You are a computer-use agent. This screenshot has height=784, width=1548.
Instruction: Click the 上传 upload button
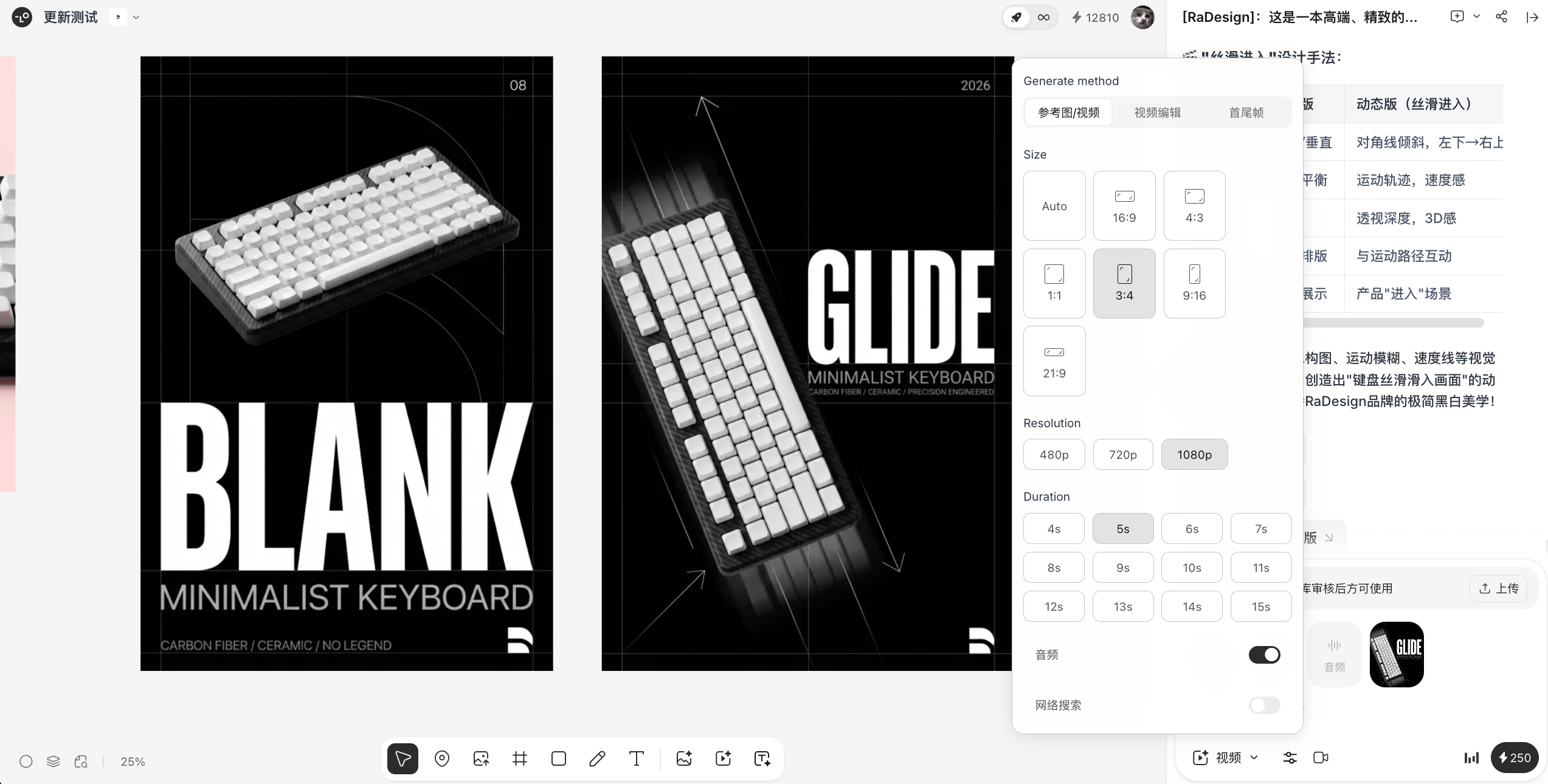[x=1498, y=588]
